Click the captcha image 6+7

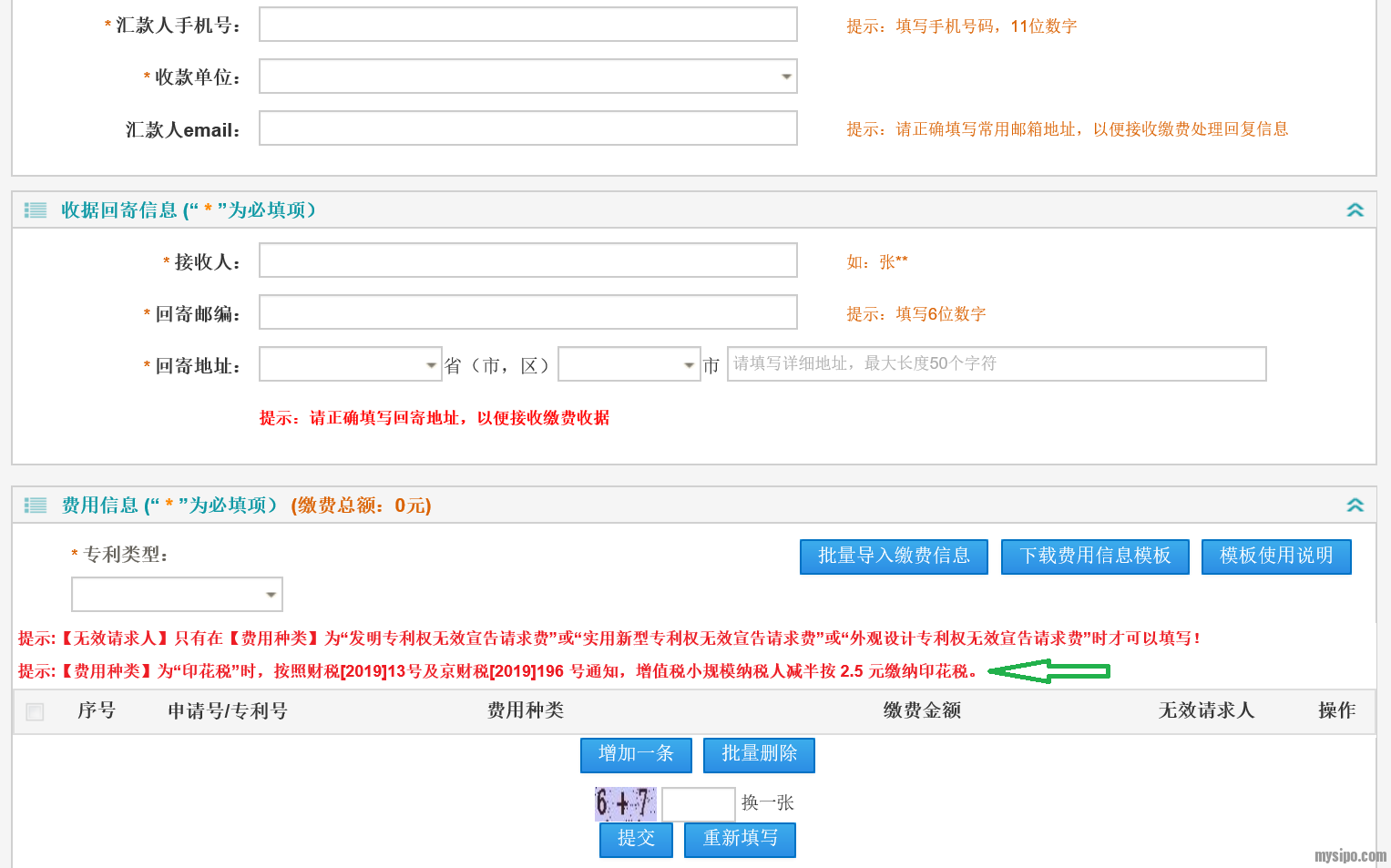625,803
